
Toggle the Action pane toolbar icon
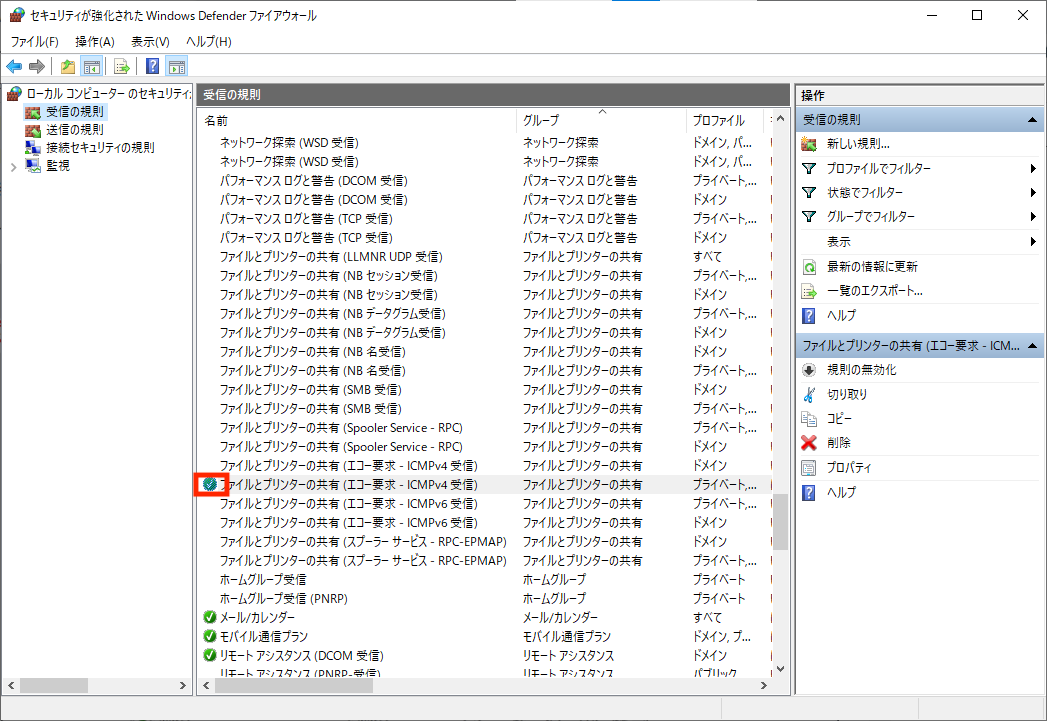coord(177,66)
